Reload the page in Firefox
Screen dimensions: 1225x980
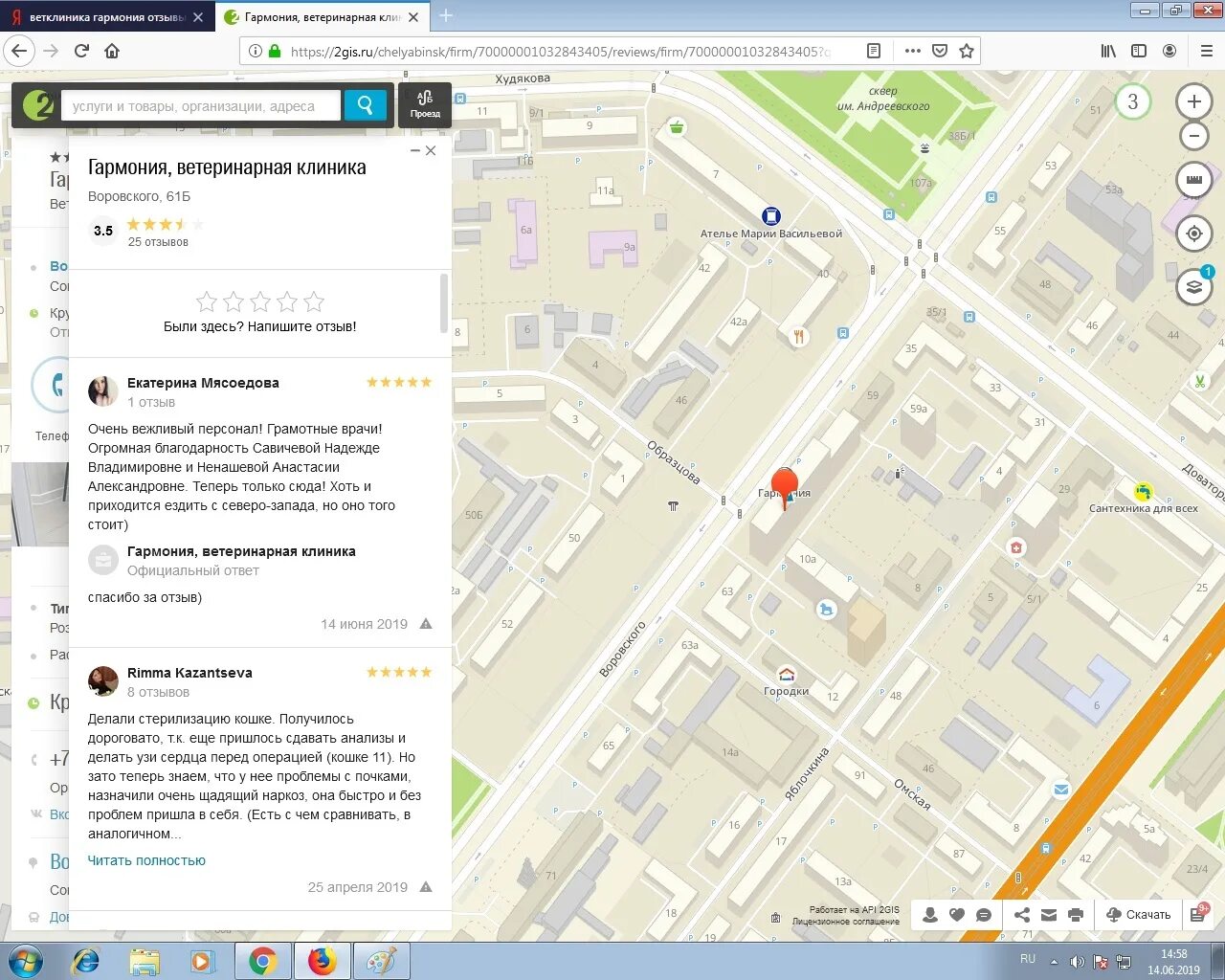coord(82,51)
